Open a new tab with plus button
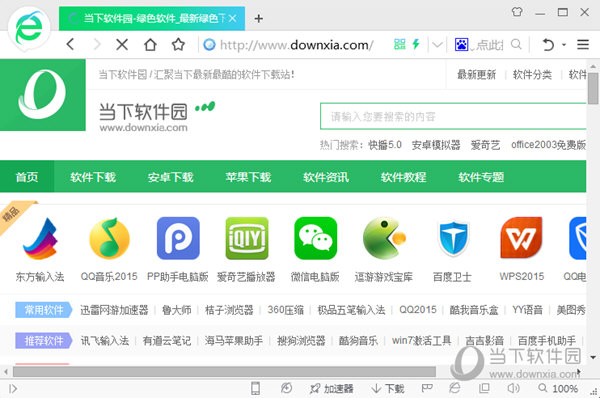 (x=259, y=18)
